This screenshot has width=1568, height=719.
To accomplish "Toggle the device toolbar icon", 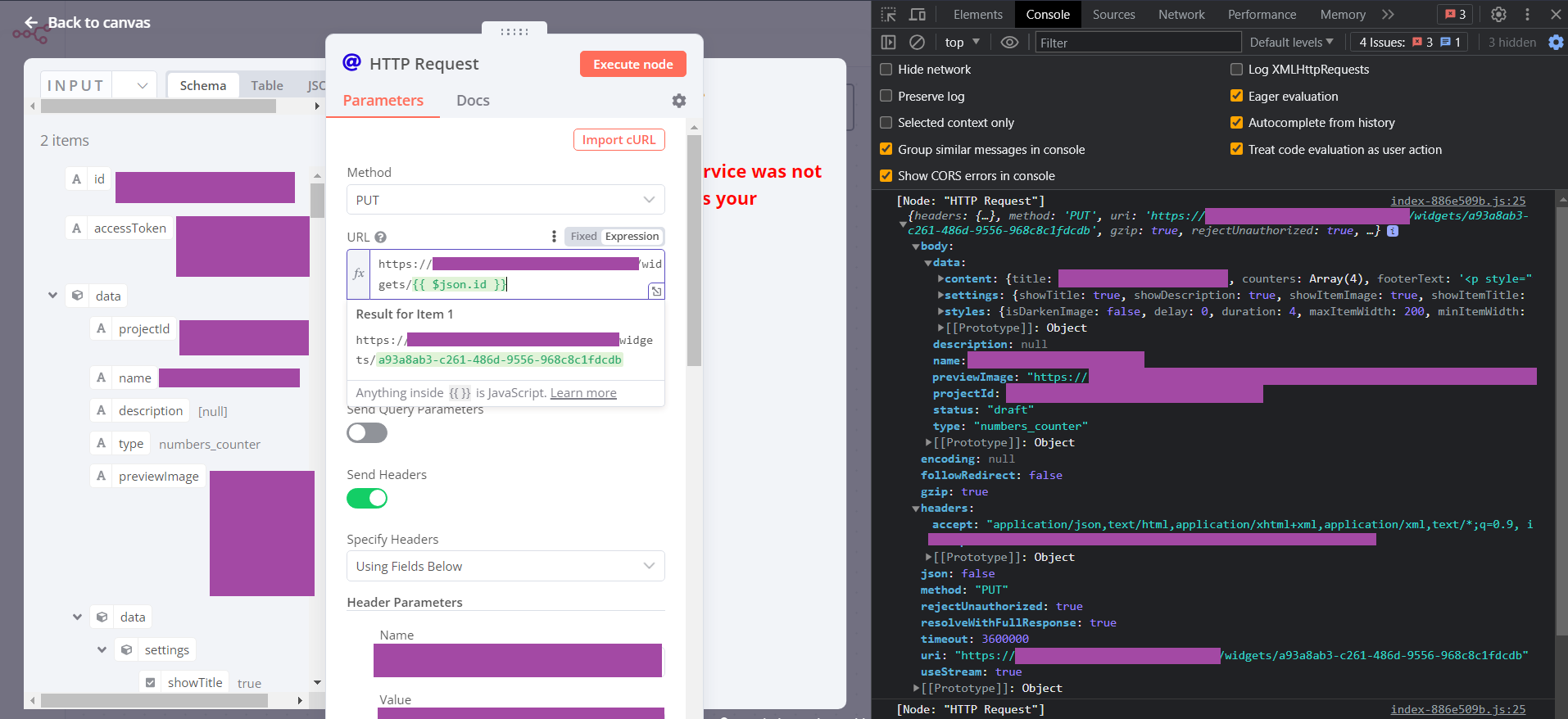I will point(918,15).
